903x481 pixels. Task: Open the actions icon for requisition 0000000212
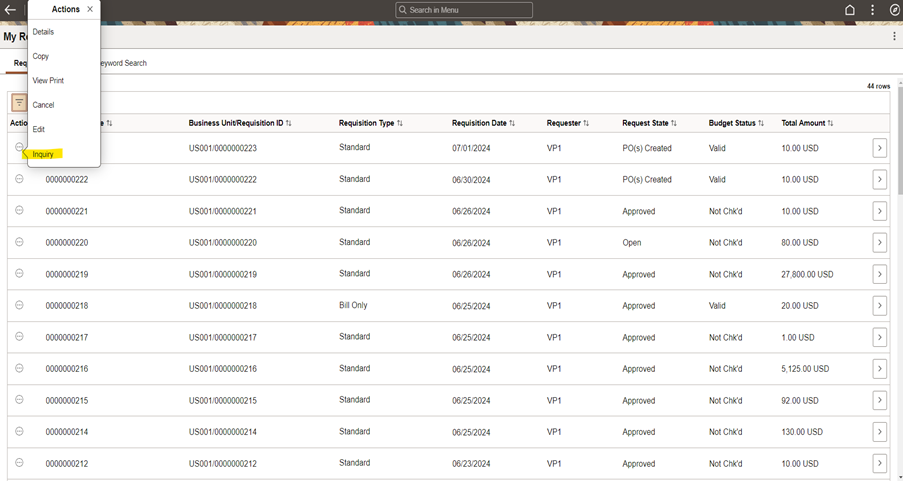coord(19,463)
